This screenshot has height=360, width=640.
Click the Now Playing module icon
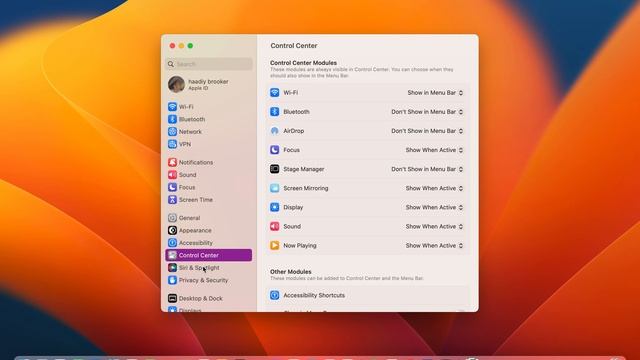(x=274, y=245)
